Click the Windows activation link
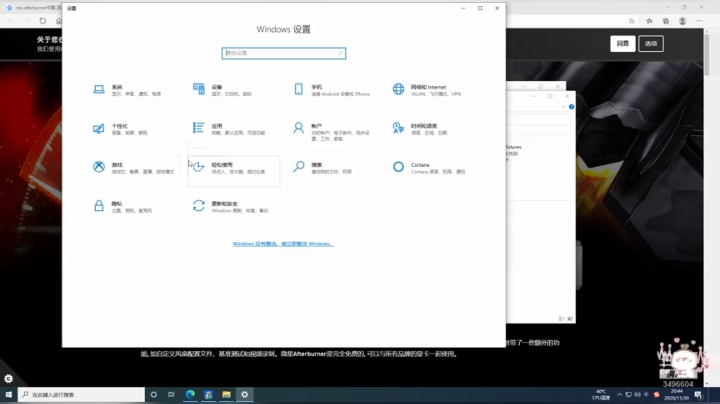The image size is (720, 404). pos(283,244)
